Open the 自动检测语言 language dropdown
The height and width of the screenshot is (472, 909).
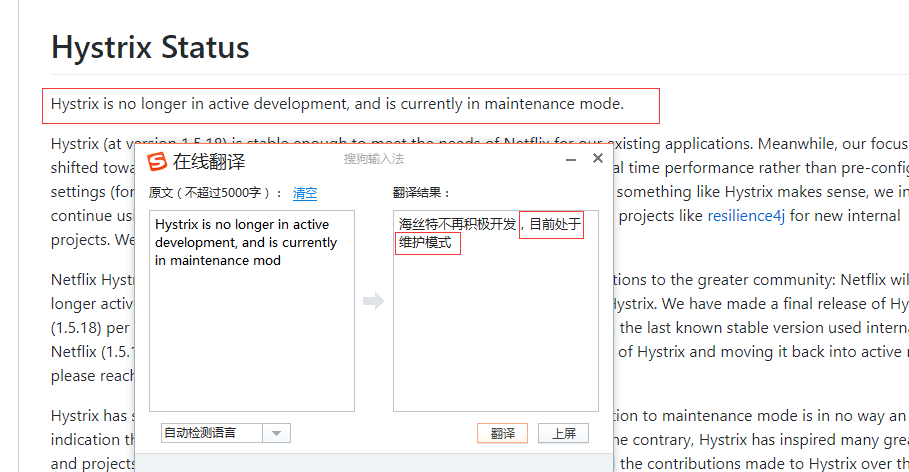coord(226,433)
